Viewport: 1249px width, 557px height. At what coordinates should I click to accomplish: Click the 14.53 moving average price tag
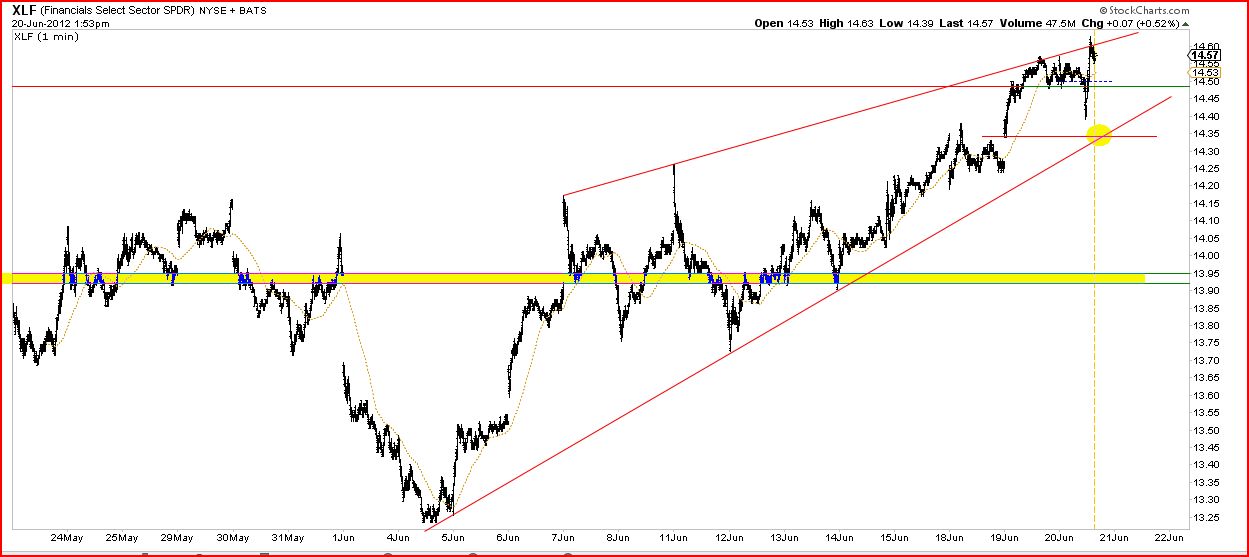tap(1203, 72)
